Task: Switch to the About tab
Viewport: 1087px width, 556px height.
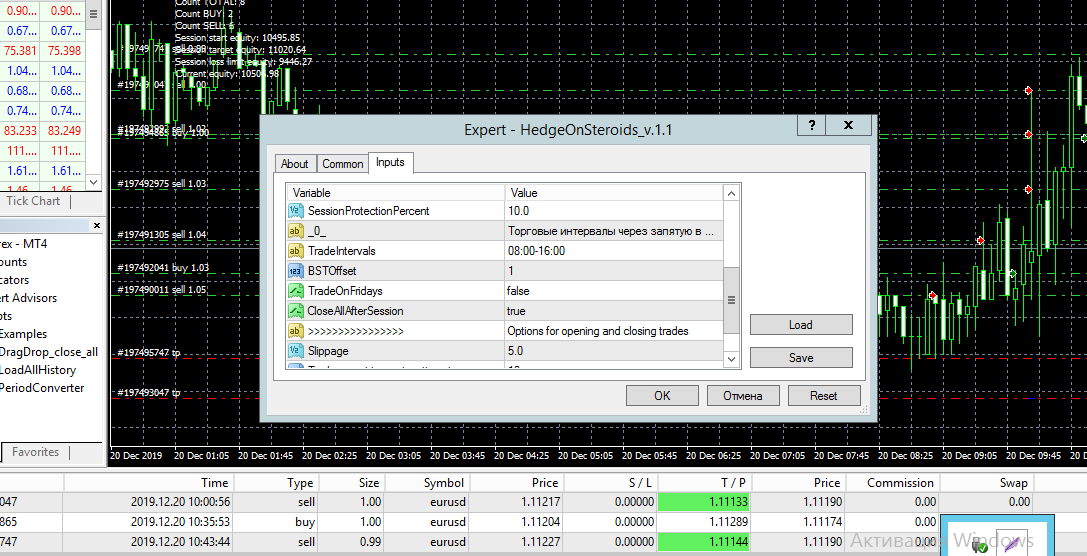Action: pos(295,164)
